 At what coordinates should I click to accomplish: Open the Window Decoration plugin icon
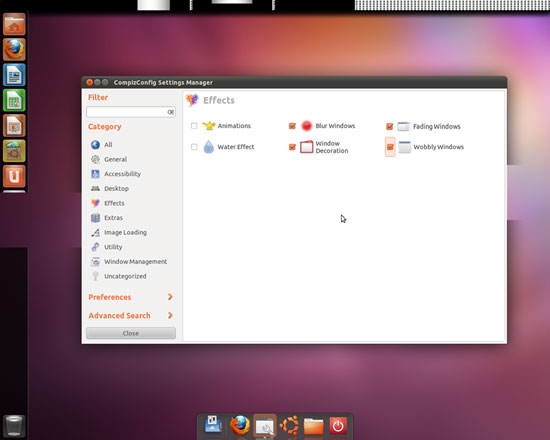pyautogui.click(x=306, y=147)
